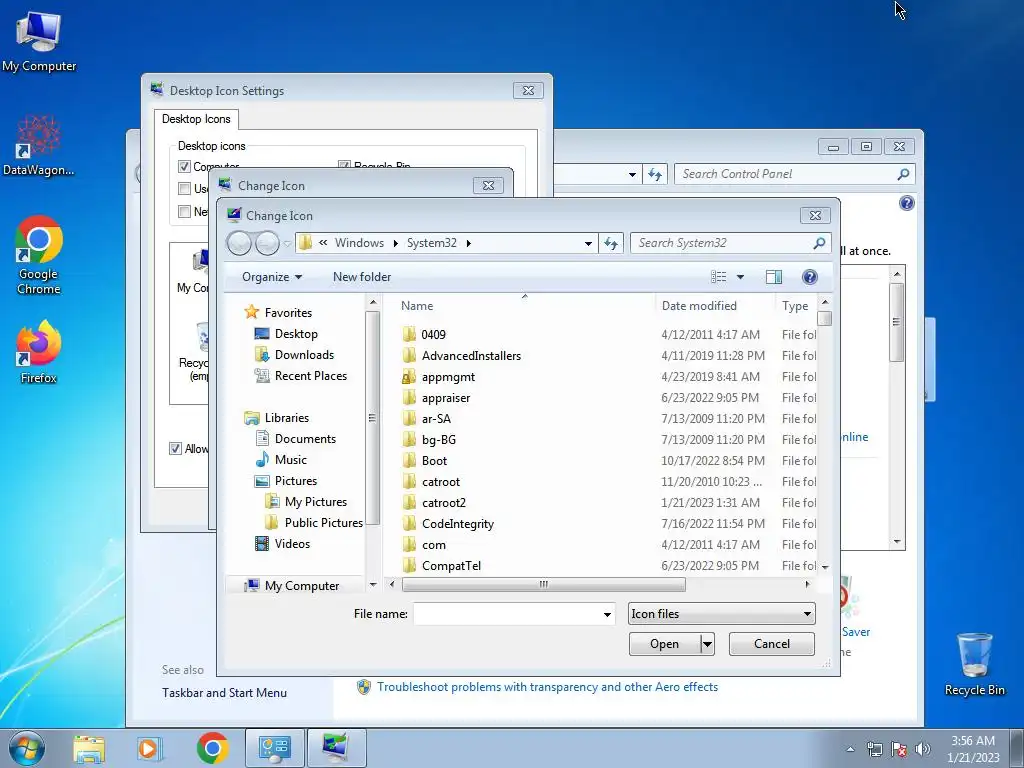
Task: Open the Control Panel address bar dropdown
Action: [632, 174]
